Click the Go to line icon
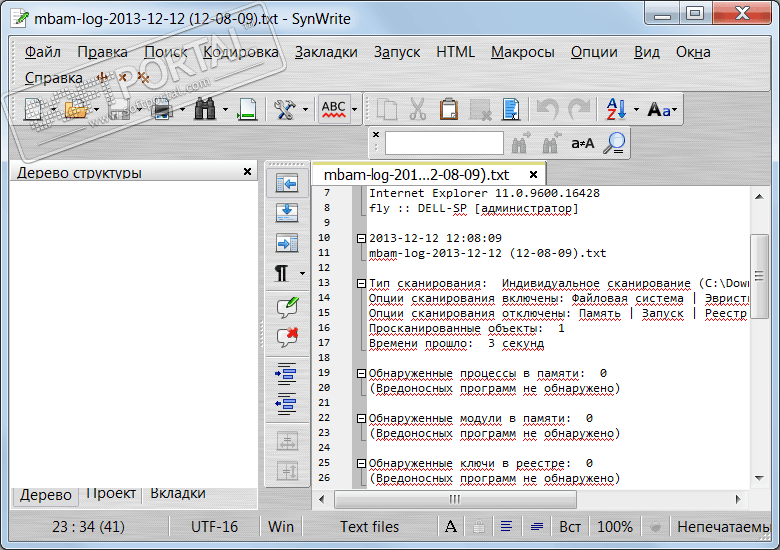 point(247,109)
